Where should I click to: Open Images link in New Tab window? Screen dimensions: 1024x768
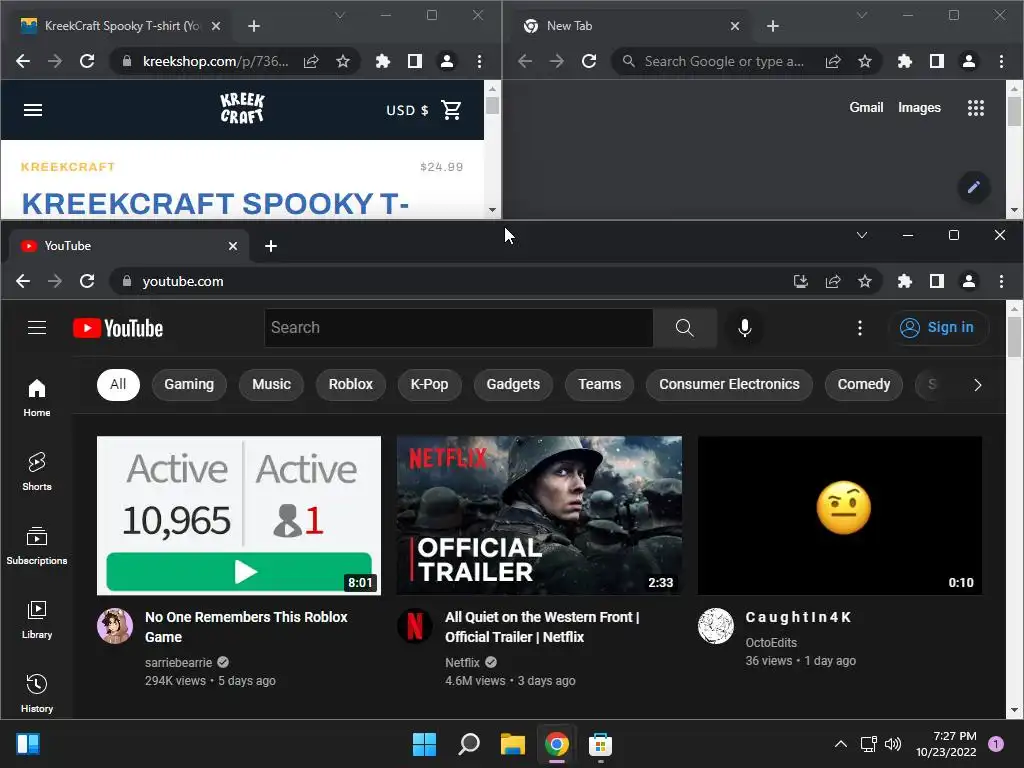click(919, 108)
